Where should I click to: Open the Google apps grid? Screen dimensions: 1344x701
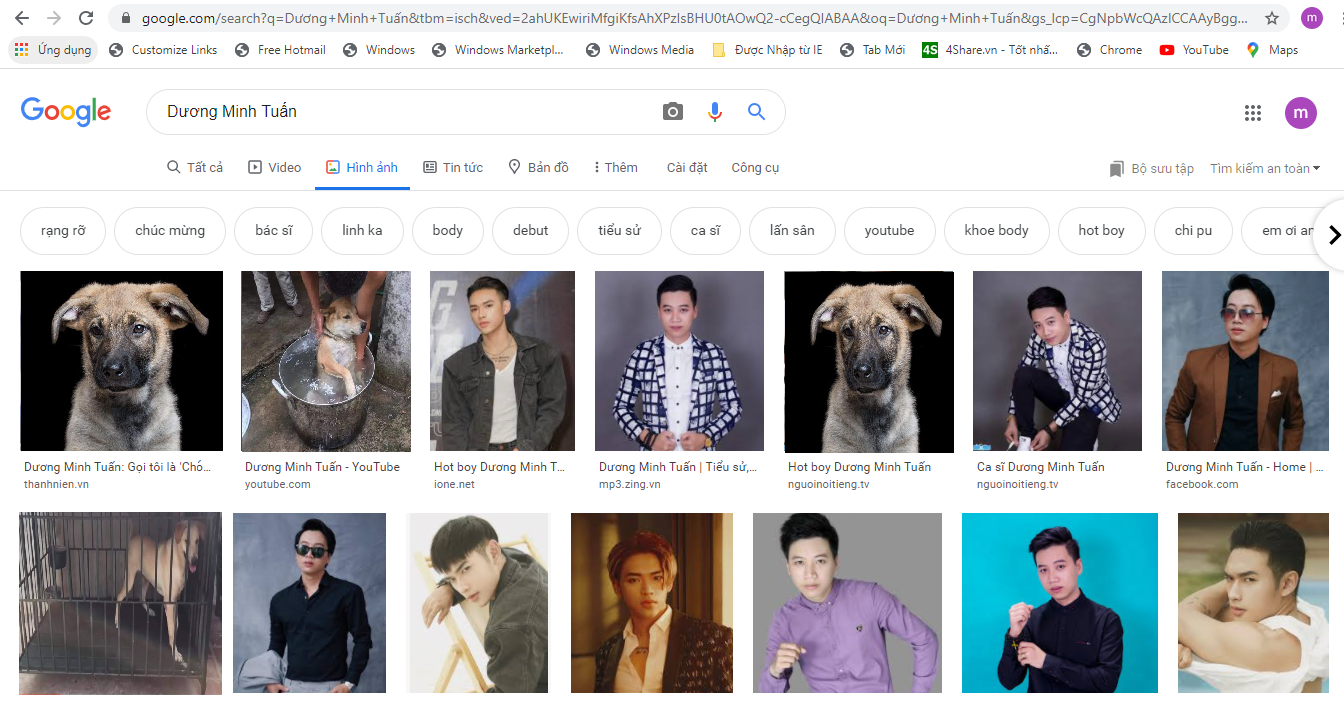click(x=1252, y=113)
